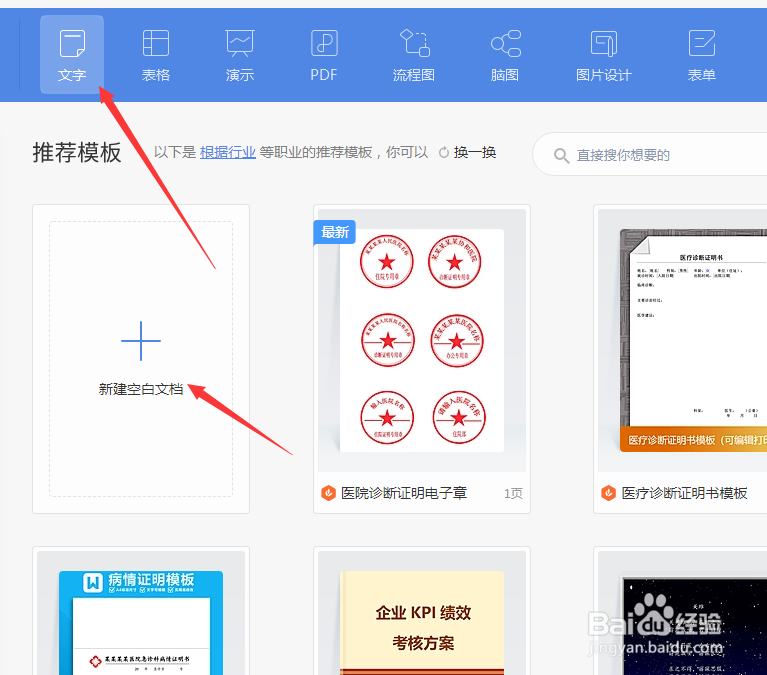Open the 根据行业 link

pyautogui.click(x=227, y=153)
